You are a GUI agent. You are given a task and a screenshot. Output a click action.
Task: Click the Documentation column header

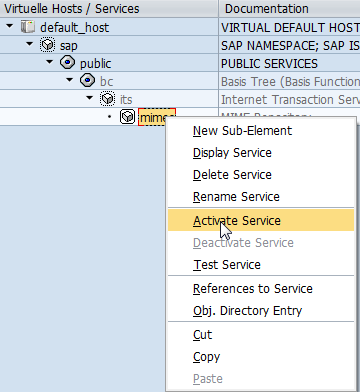[x=289, y=8]
